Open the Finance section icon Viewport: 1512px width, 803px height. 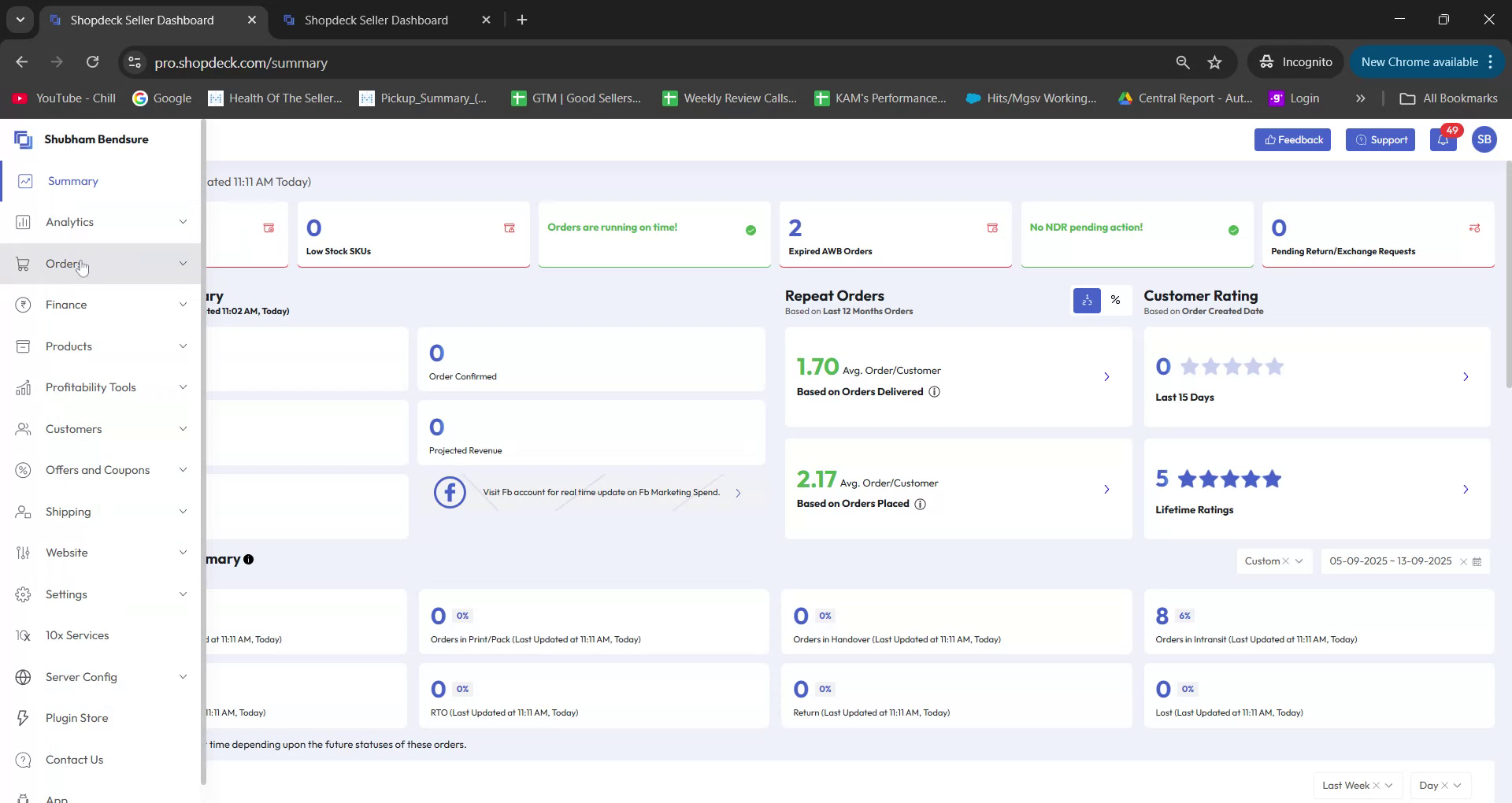pos(23,305)
